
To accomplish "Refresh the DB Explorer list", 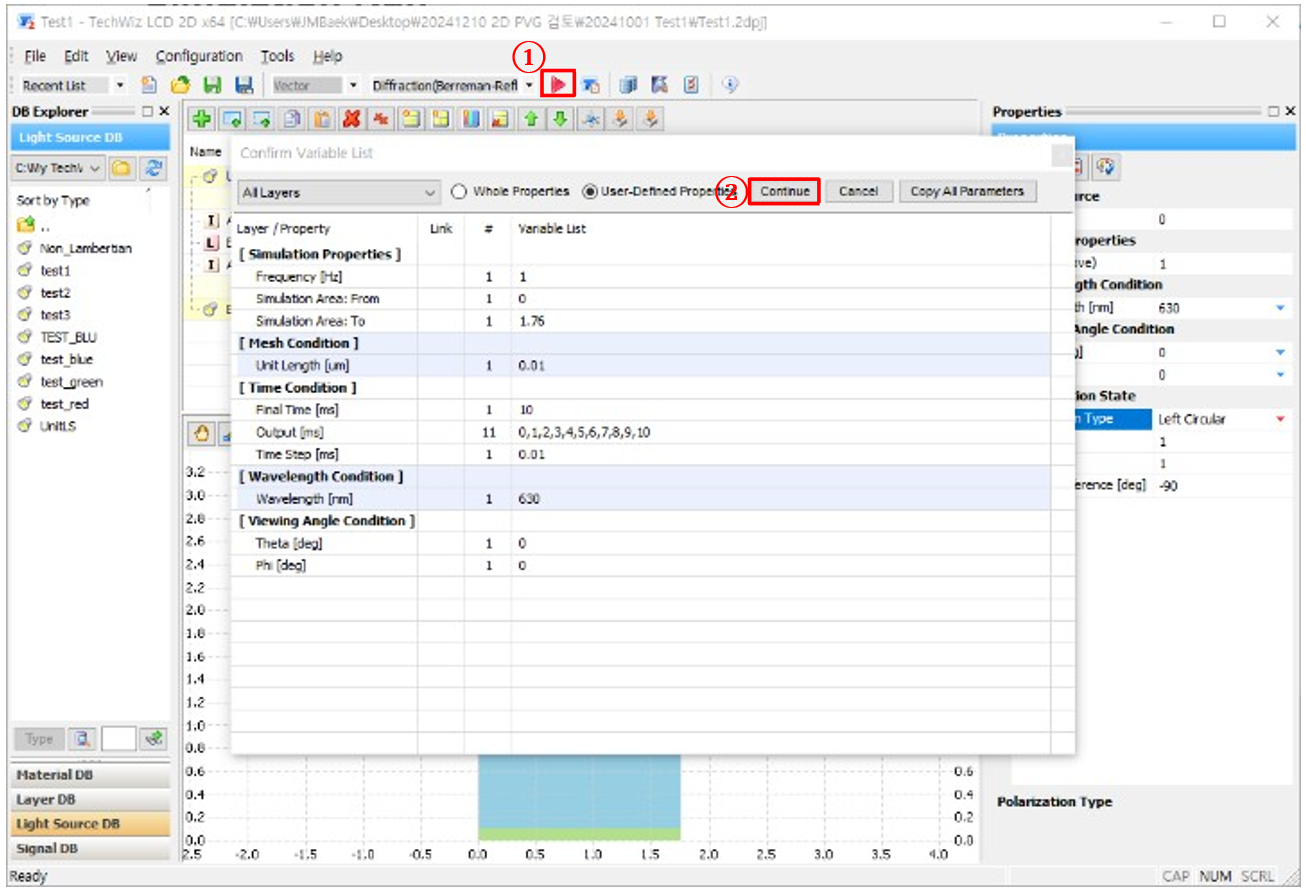I will coord(153,168).
